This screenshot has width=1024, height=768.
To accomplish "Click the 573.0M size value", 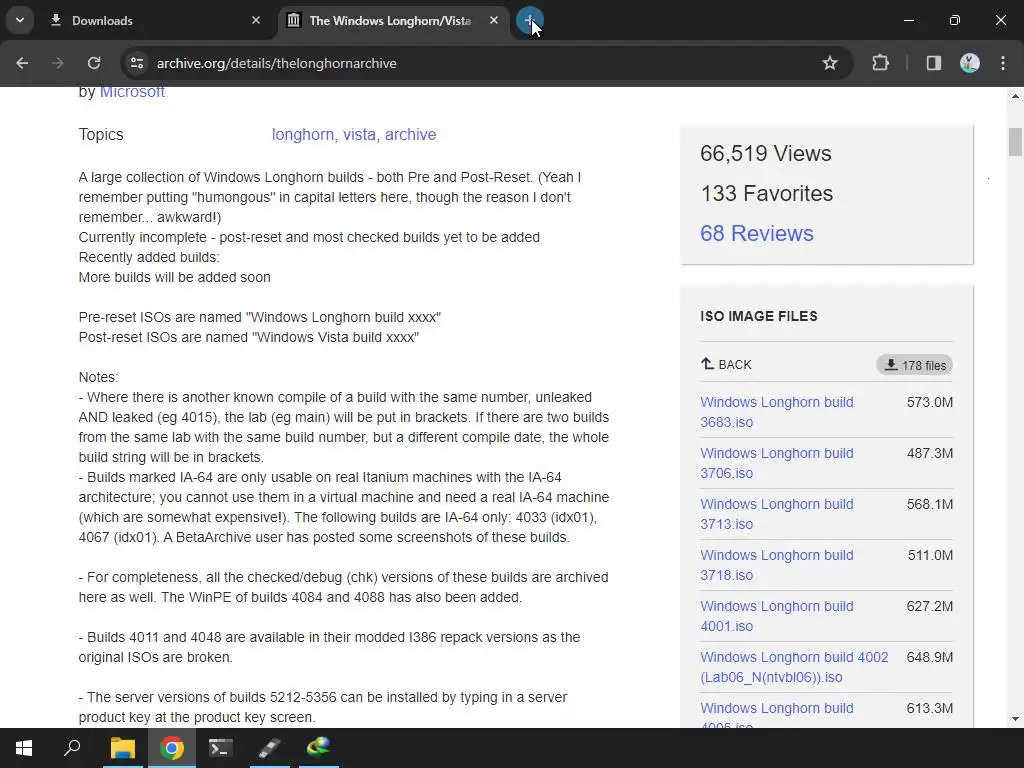I will (929, 402).
